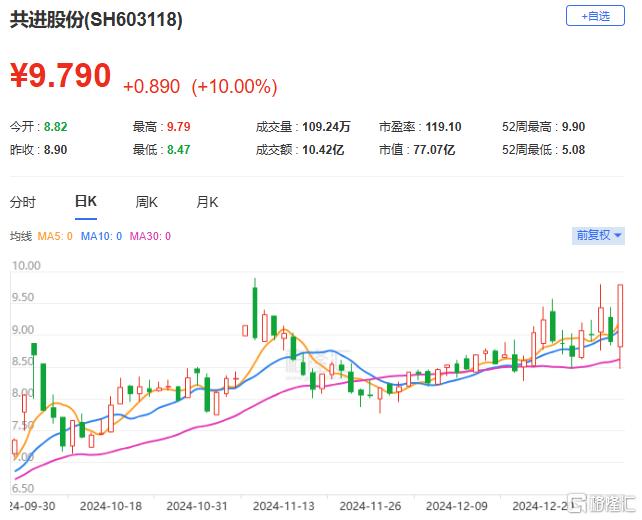Image resolution: width=642 pixels, height=520 pixels.
Task: Add stock via +自选 button
Action: [595, 16]
